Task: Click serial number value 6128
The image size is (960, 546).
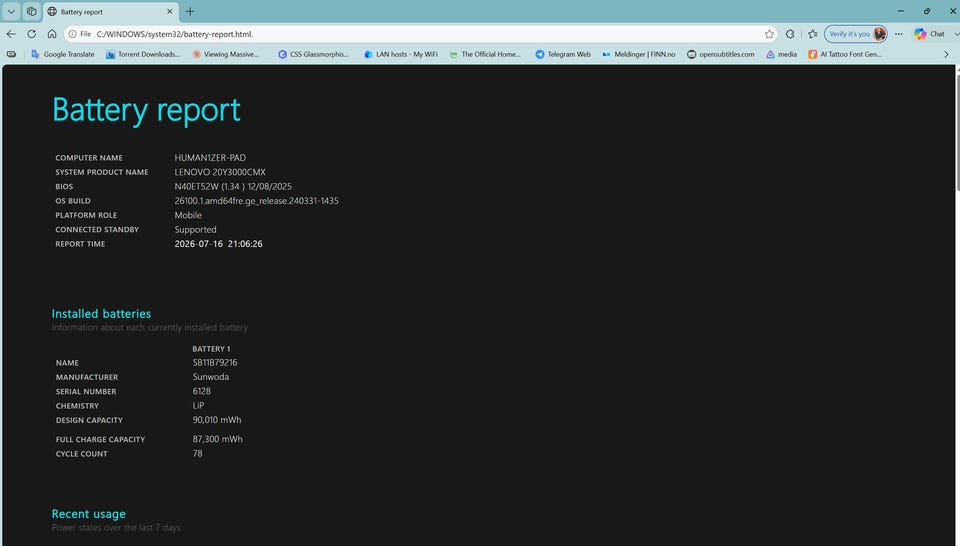Action: pos(201,391)
